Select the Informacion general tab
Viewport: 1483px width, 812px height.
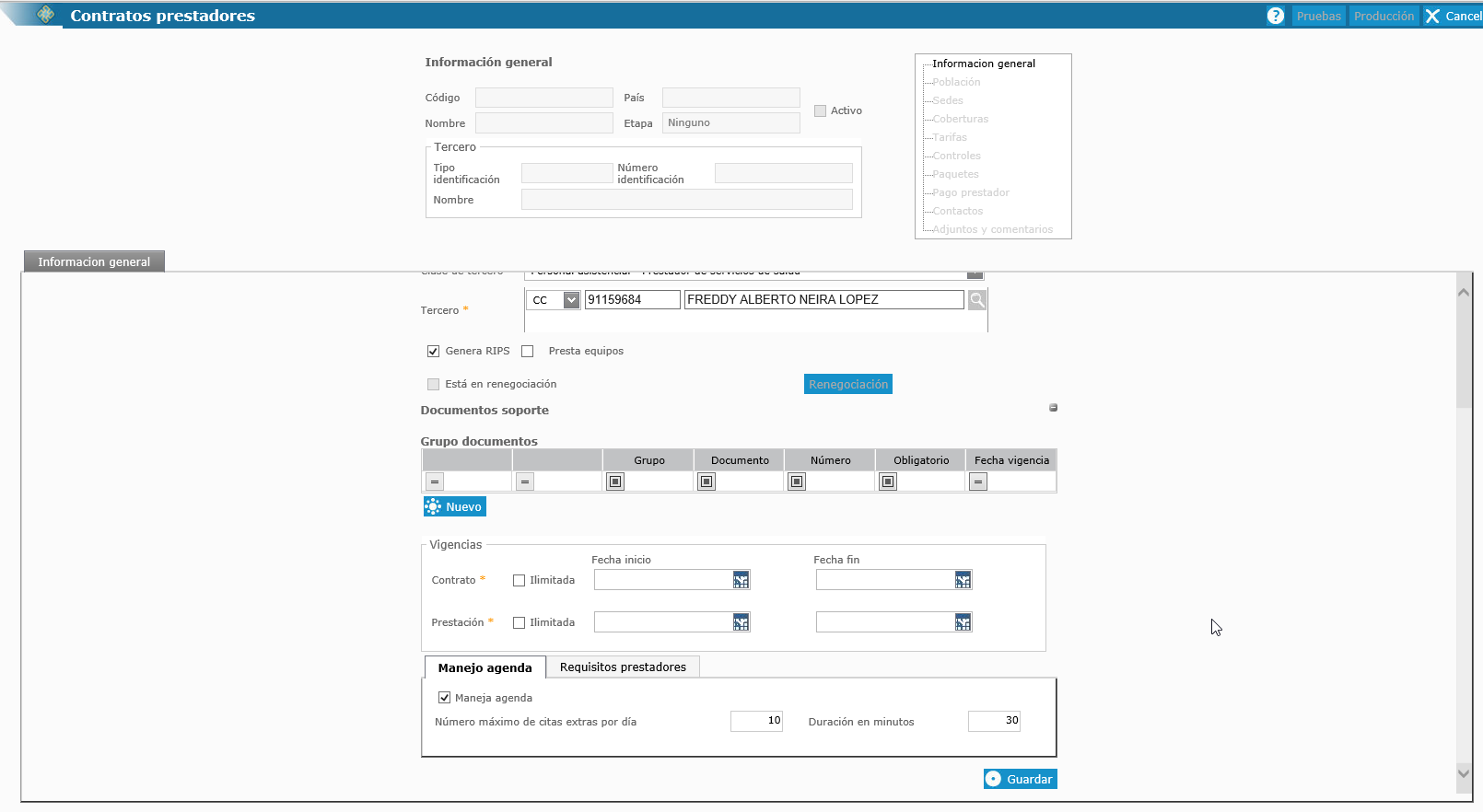(x=94, y=262)
